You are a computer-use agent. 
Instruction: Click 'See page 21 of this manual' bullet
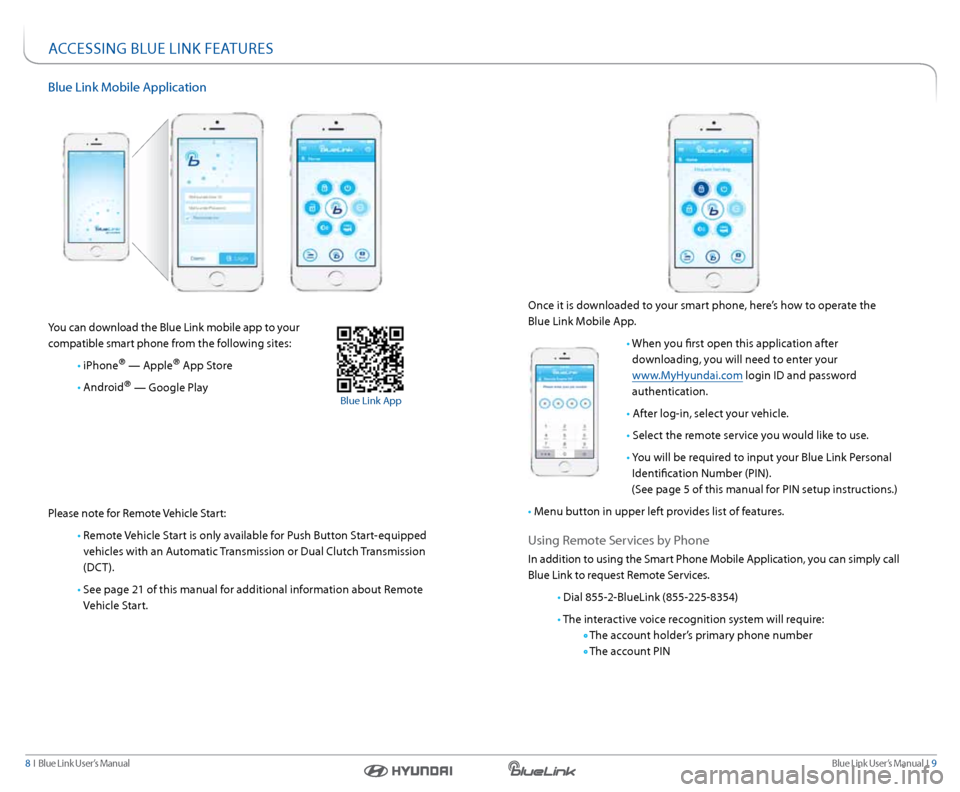pos(253,597)
